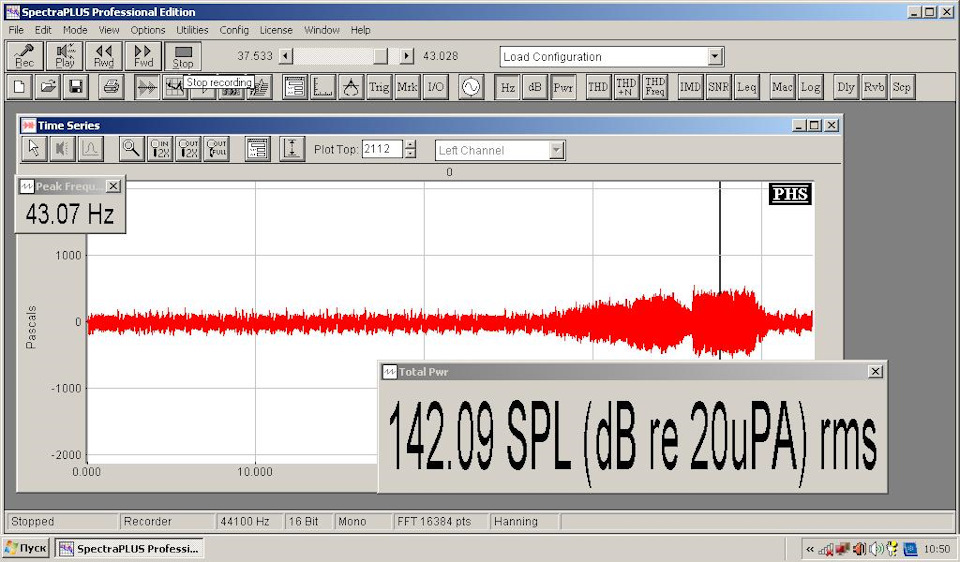The height and width of the screenshot is (562, 960).
Task: Open the signal generator sine-wave icon
Action: [x=471, y=87]
